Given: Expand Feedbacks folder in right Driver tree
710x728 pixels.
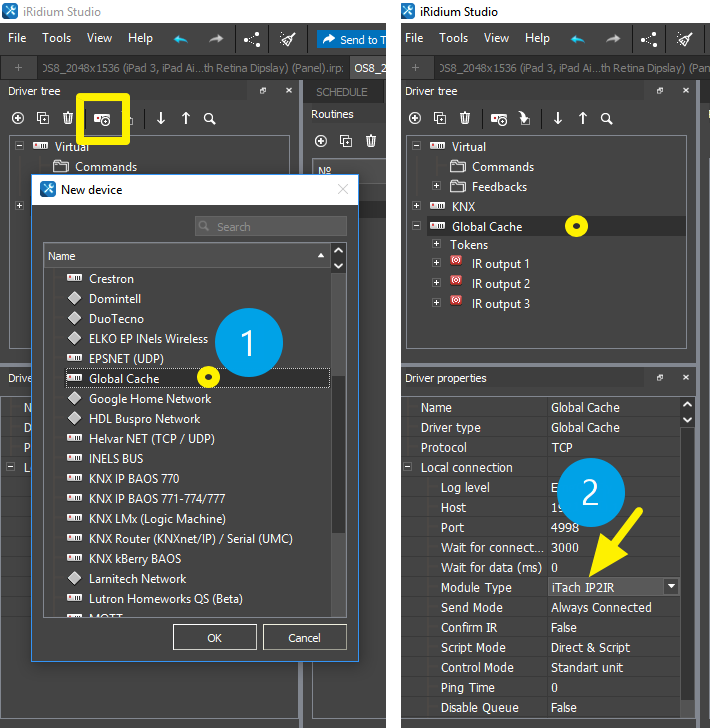Looking at the screenshot, I should (436, 186).
